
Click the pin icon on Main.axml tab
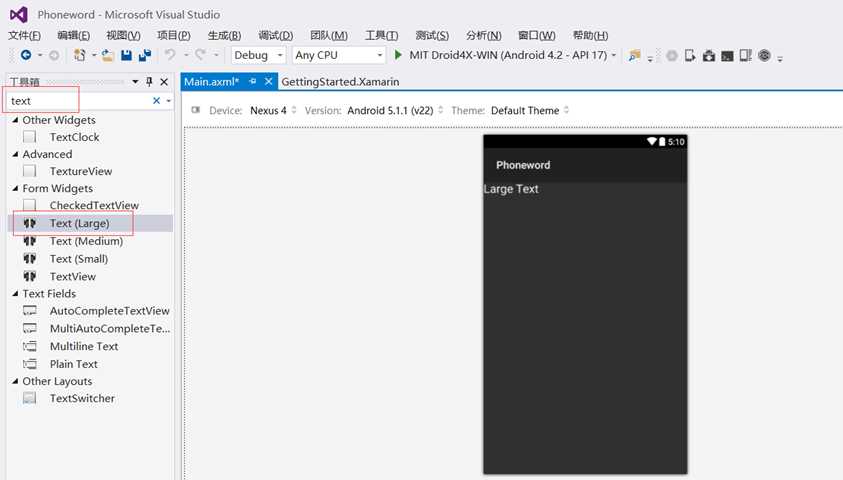pyautogui.click(x=252, y=81)
